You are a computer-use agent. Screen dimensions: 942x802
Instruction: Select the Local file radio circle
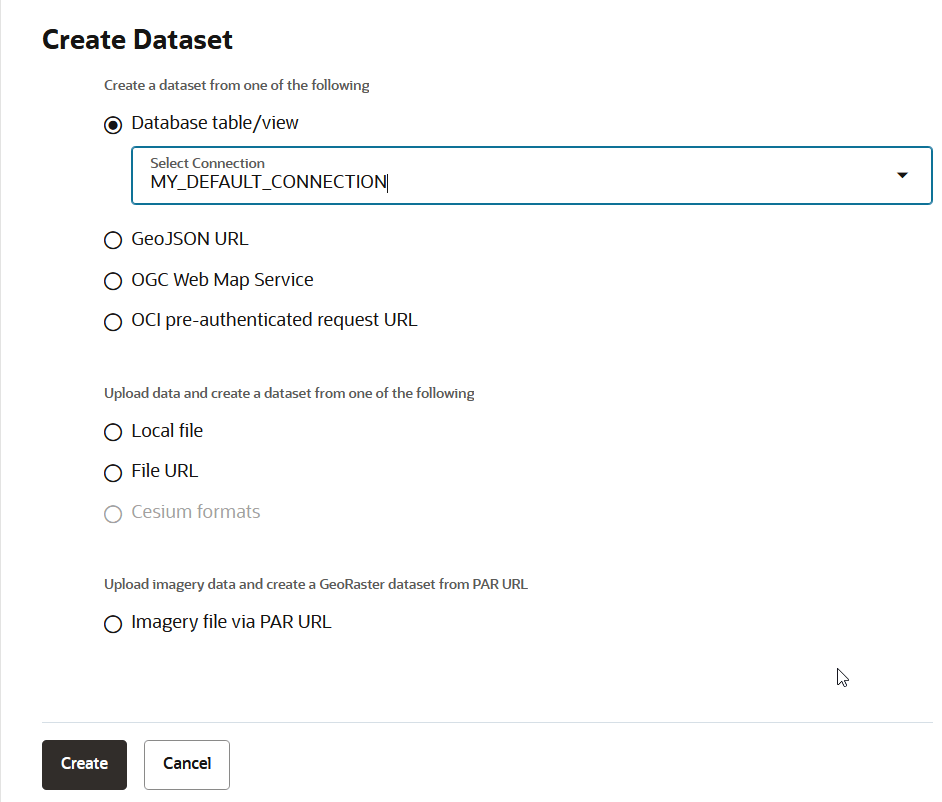point(113,433)
